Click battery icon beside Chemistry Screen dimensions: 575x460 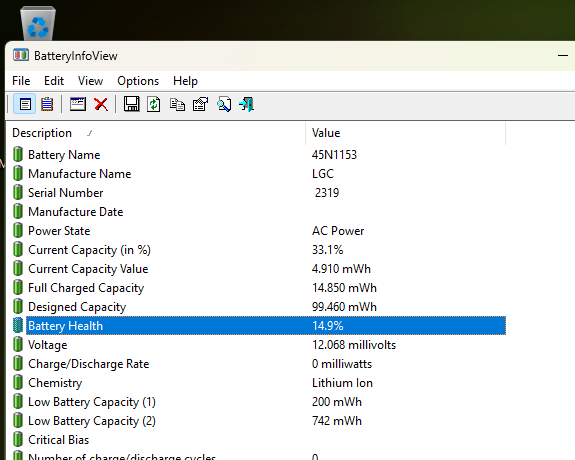coord(18,383)
